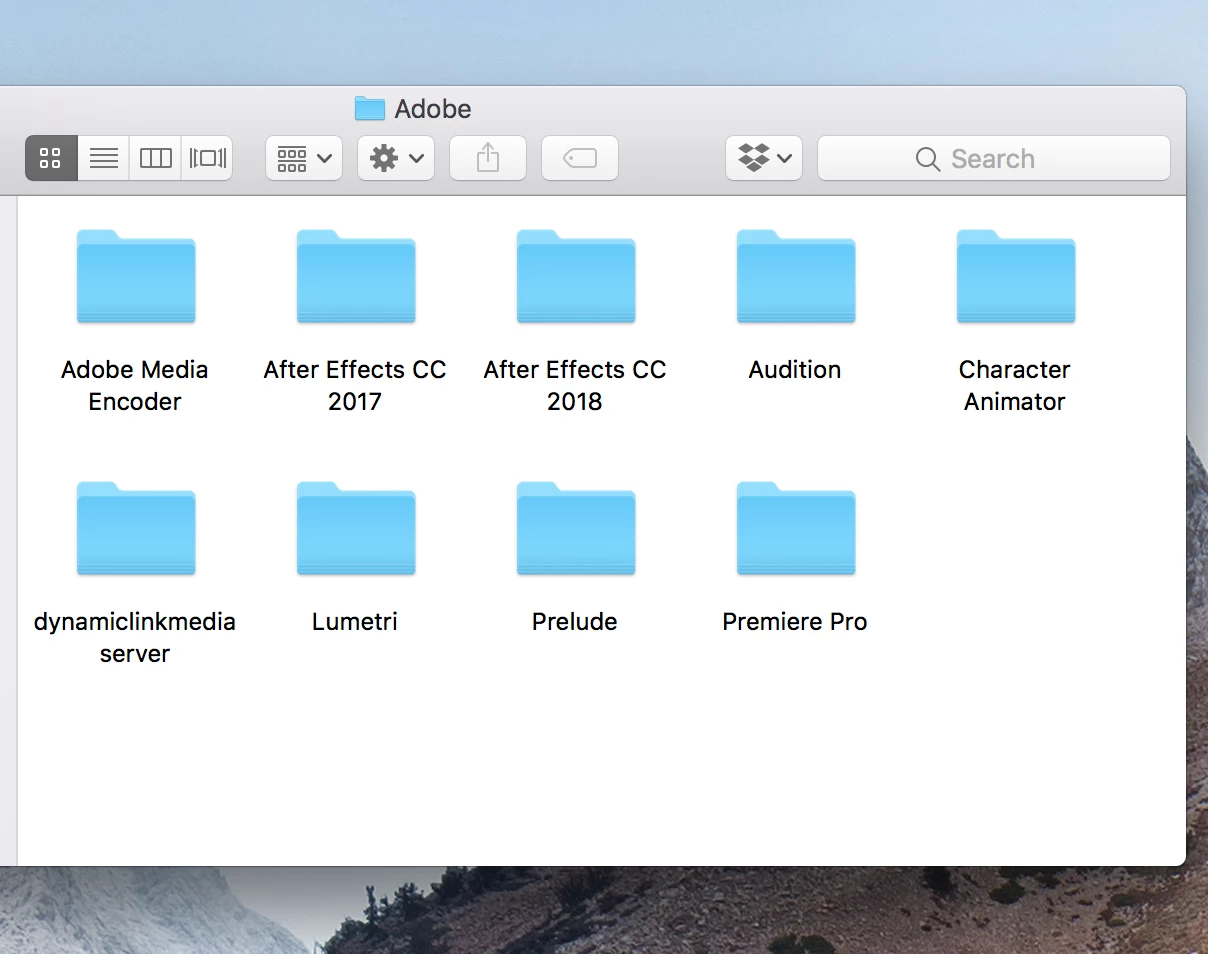Screen dimensions: 1208x954
Task: Switch to Cover Flow view
Action: (x=208, y=158)
